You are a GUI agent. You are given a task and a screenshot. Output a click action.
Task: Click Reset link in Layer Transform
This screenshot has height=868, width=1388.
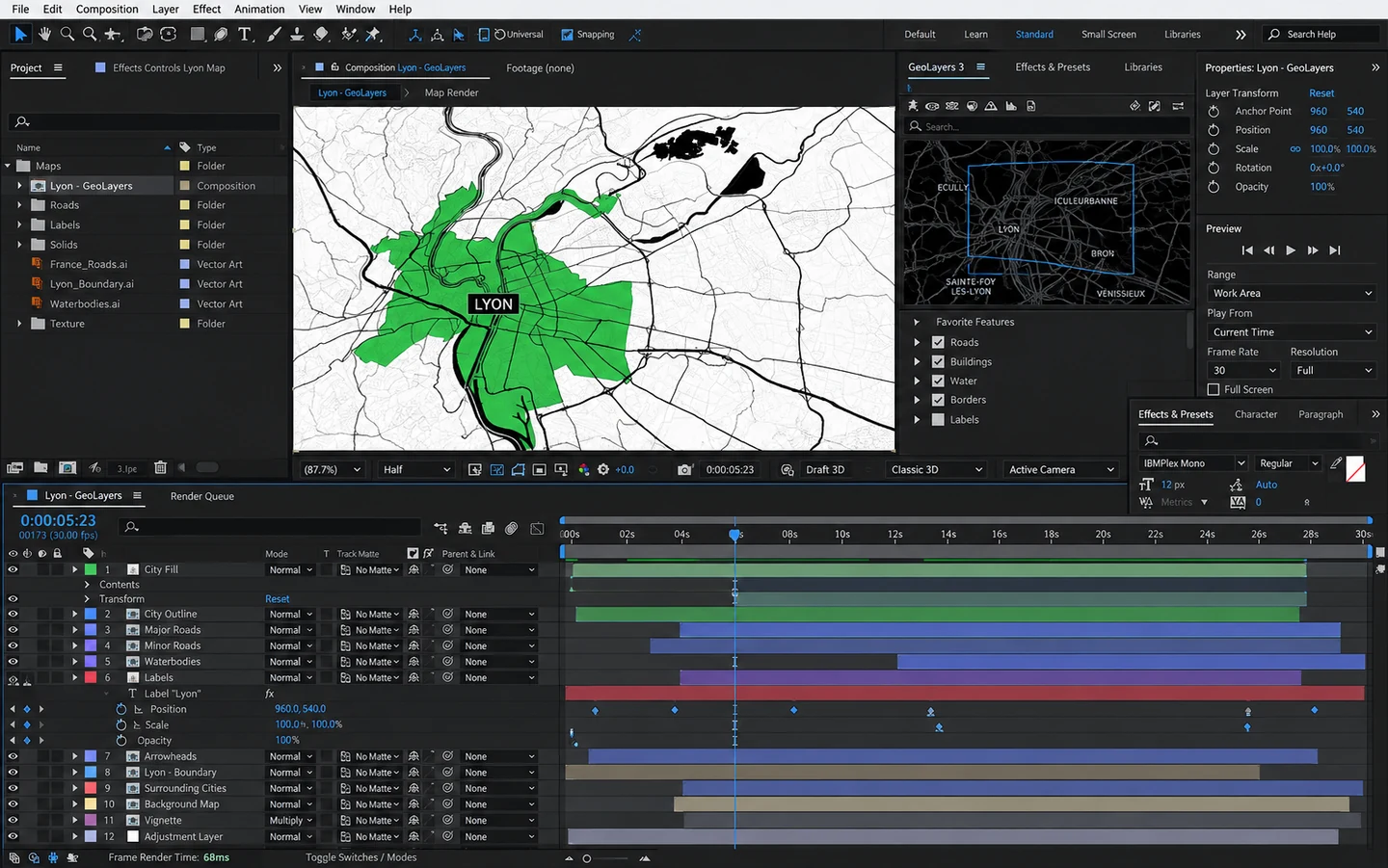click(x=1321, y=93)
